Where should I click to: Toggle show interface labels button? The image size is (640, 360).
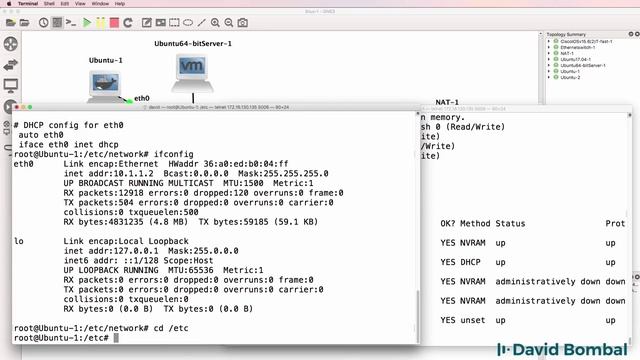(57, 22)
